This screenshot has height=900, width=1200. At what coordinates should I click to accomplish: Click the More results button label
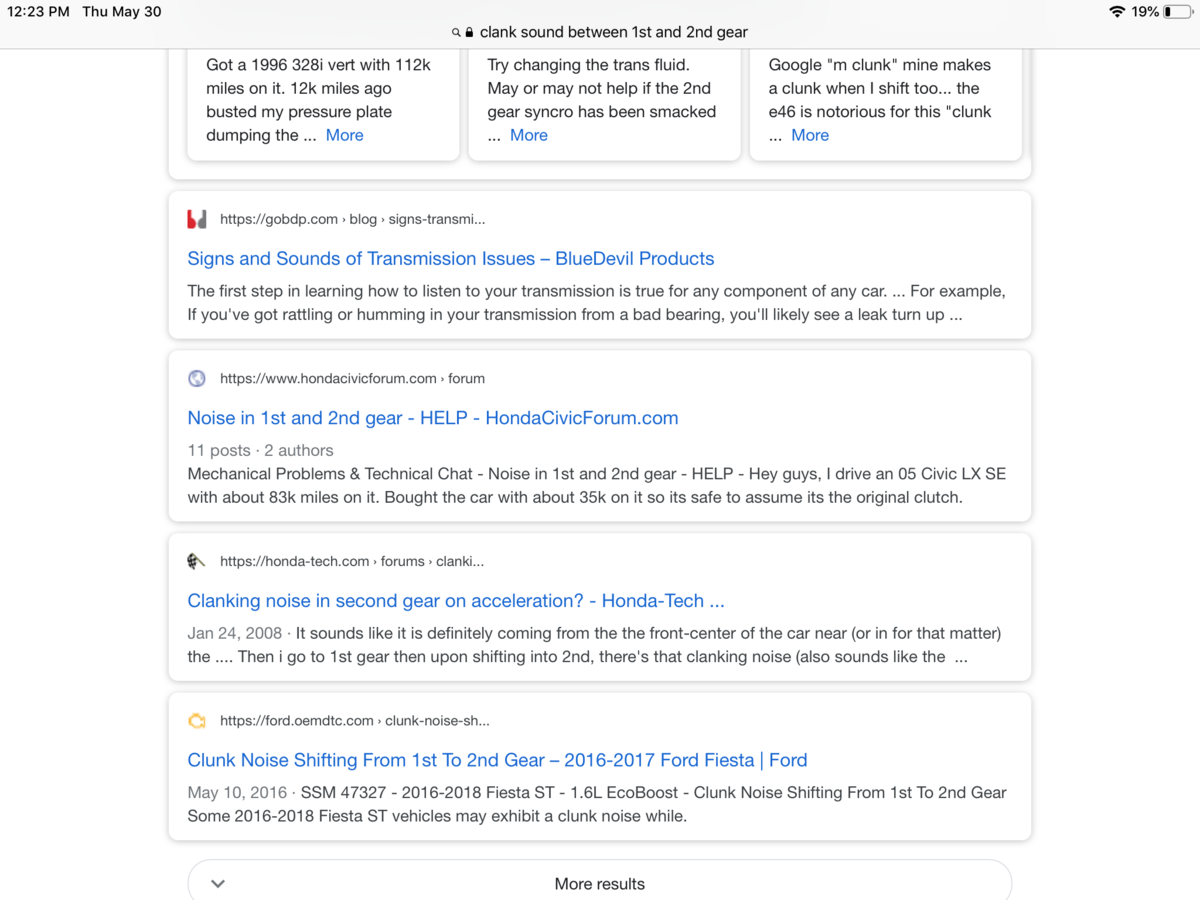(x=600, y=884)
